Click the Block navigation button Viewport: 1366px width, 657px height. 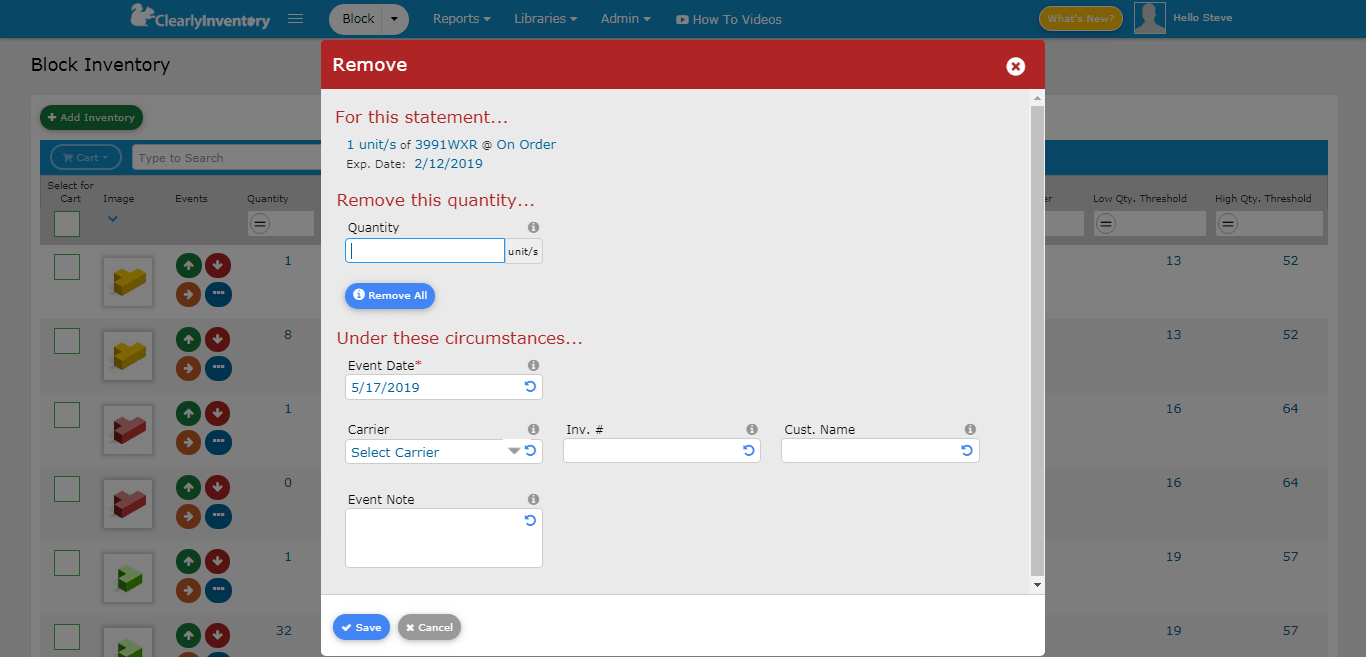[x=358, y=19]
